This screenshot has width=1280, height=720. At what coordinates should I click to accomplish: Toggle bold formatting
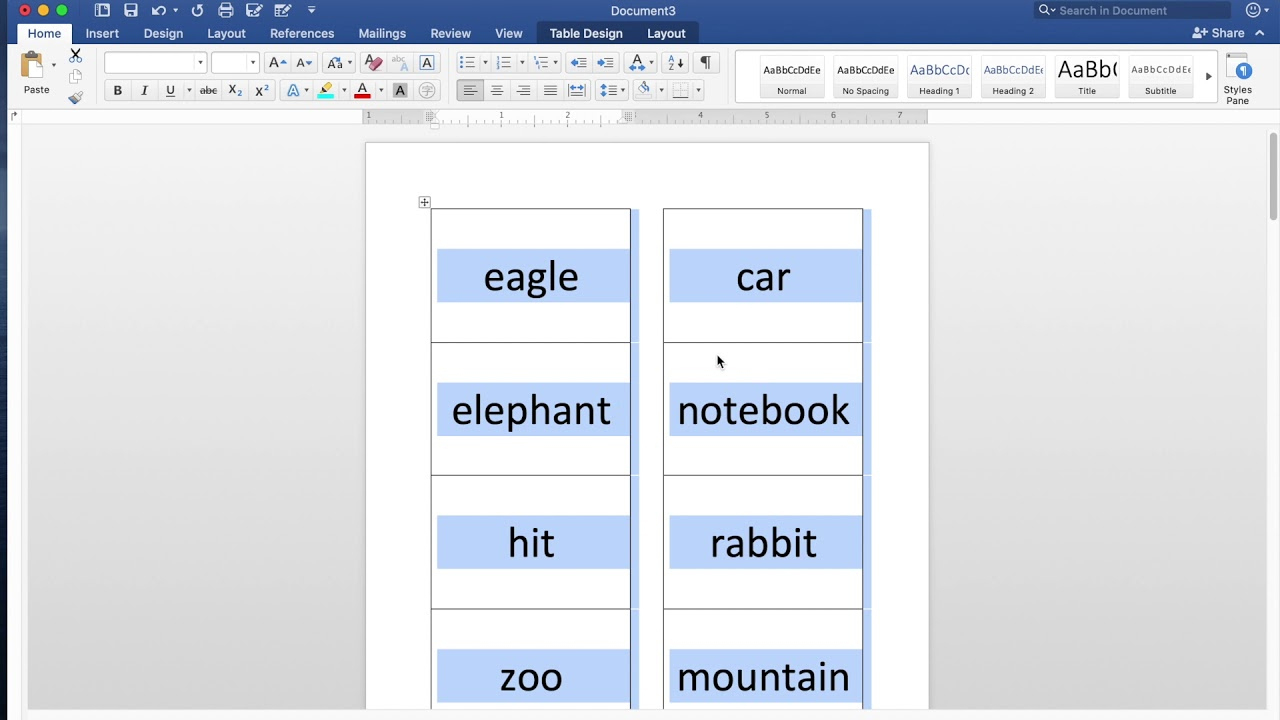click(117, 90)
